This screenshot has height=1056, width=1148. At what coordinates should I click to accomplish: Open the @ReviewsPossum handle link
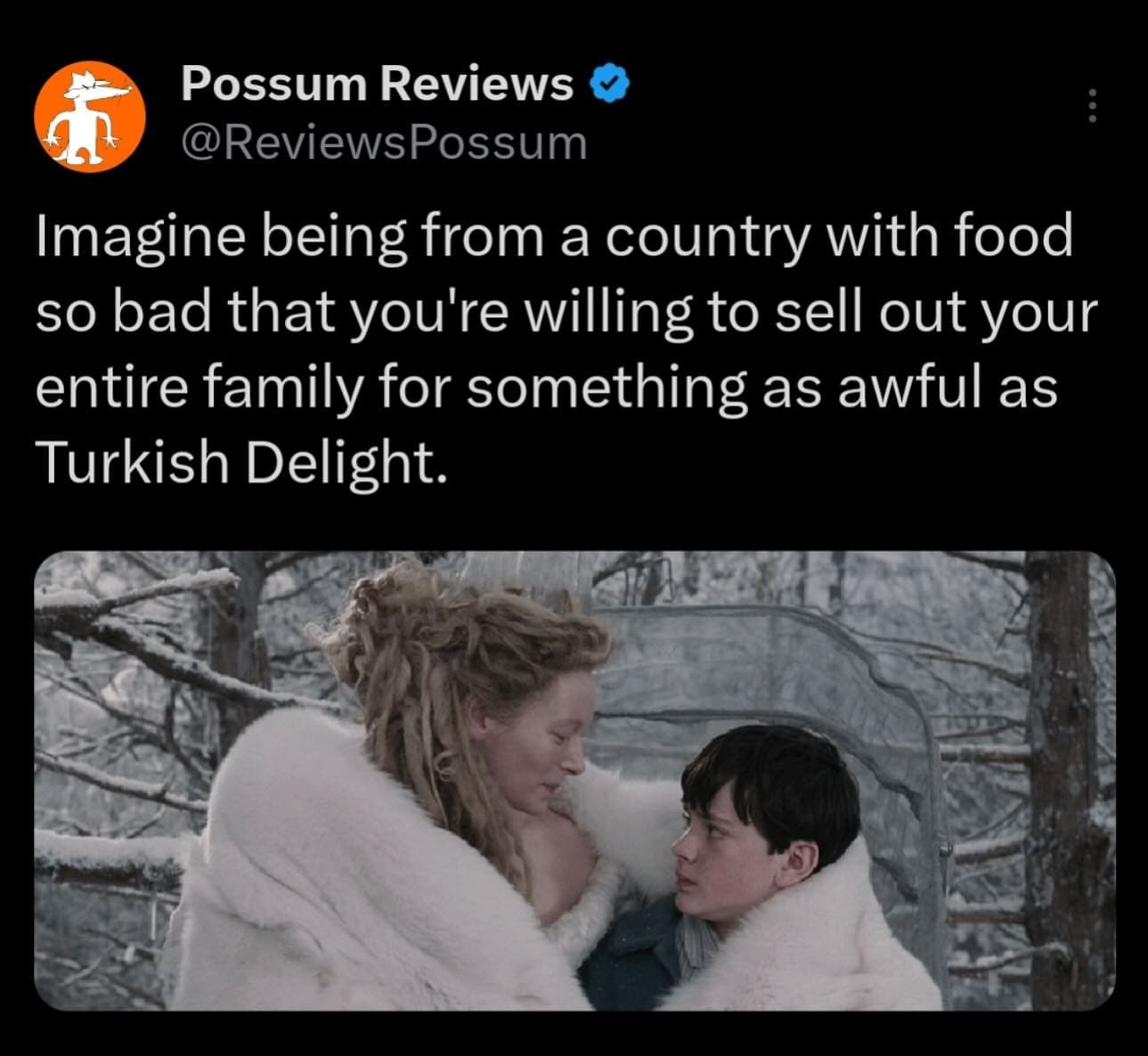[x=384, y=142]
